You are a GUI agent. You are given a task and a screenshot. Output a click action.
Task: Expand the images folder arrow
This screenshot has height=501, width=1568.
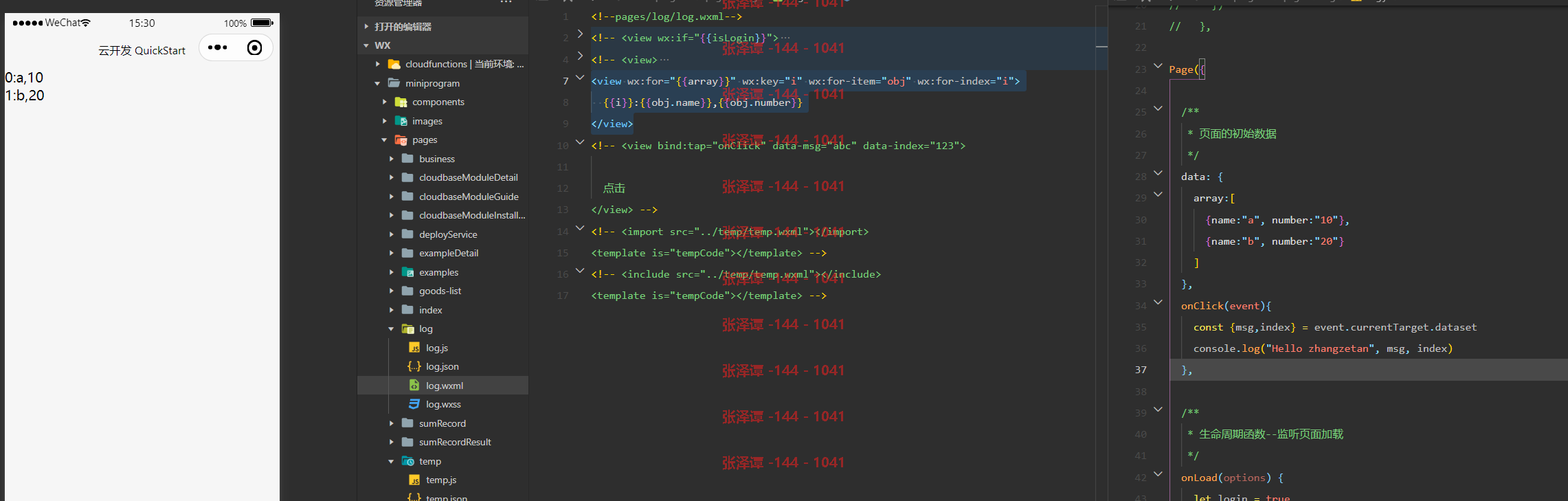click(x=384, y=121)
